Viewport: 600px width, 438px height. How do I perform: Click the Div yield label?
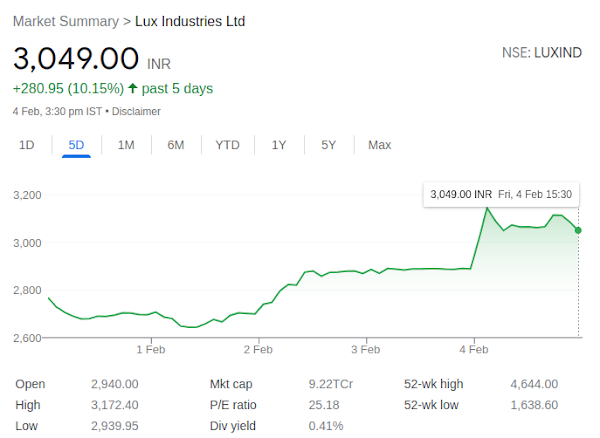click(x=233, y=426)
